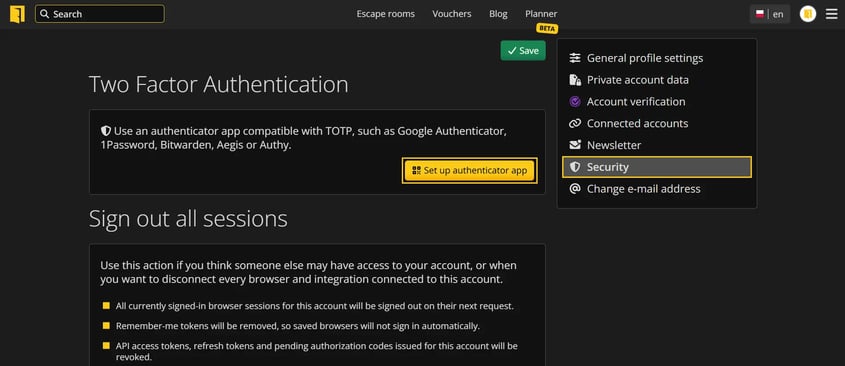The height and width of the screenshot is (366, 845).
Task: Open the Vouchers page
Action: point(452,14)
